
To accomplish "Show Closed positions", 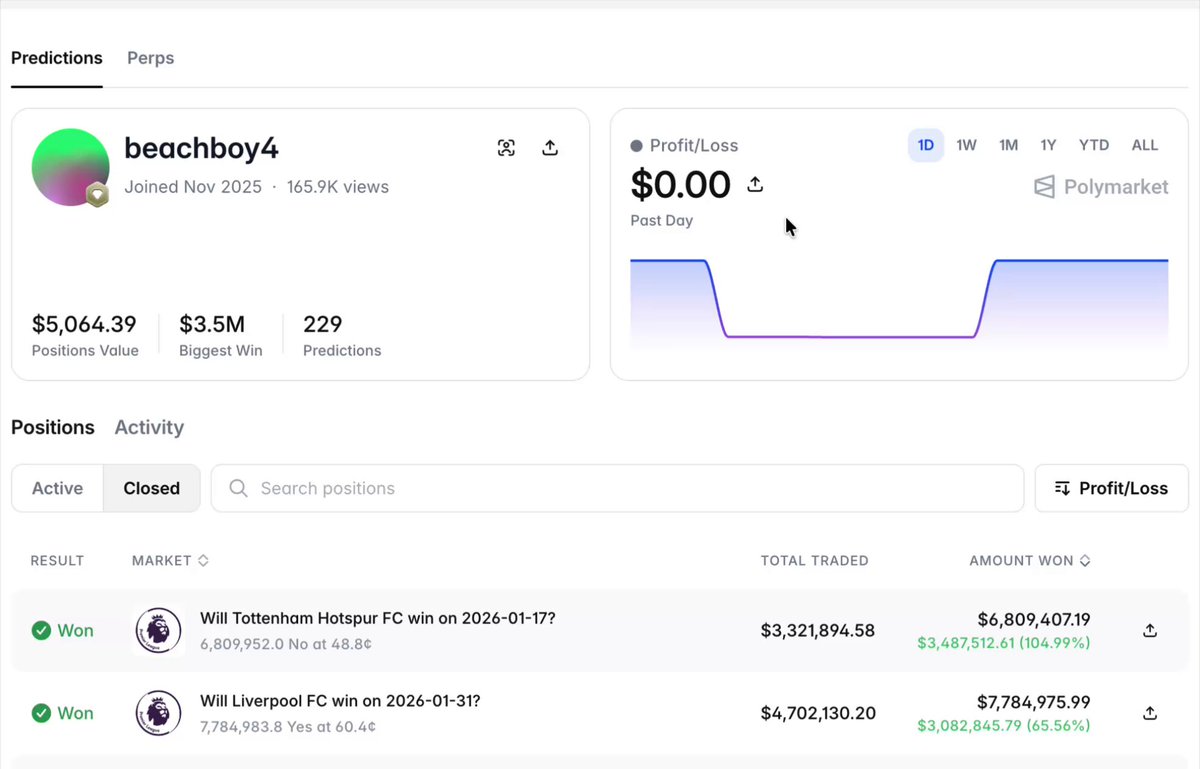I will tap(152, 488).
